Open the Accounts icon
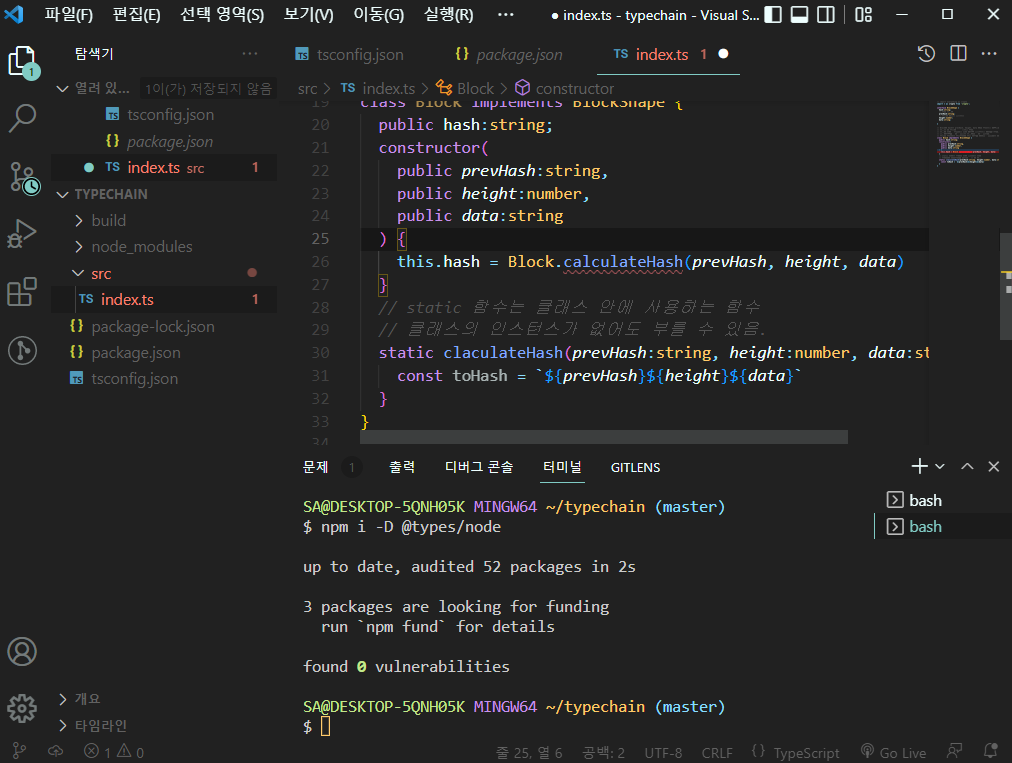Viewport: 1012px width, 763px height. [22, 652]
